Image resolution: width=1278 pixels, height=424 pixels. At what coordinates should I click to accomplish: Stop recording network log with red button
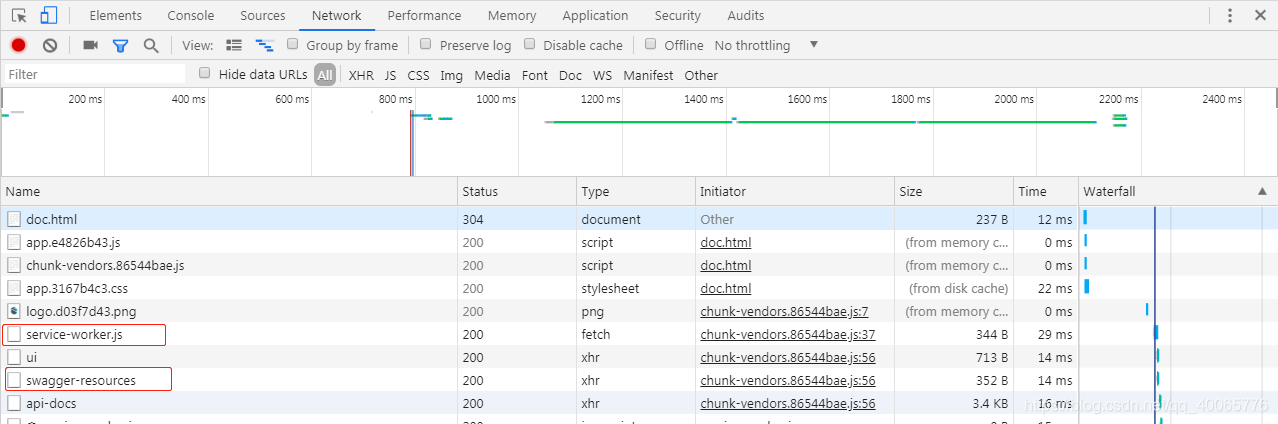tap(18, 45)
